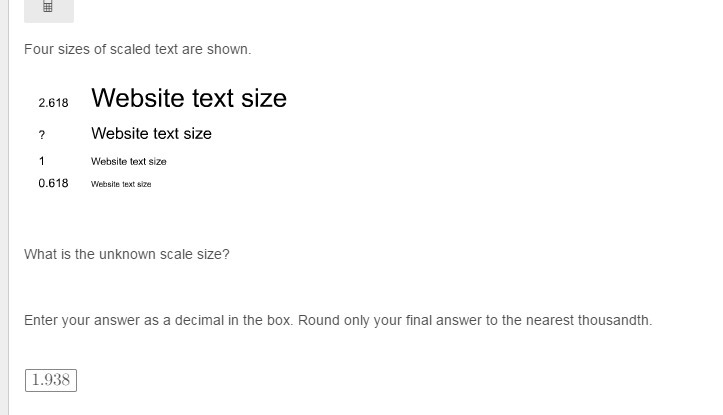Click the question mark unknown scale label

(x=42, y=135)
